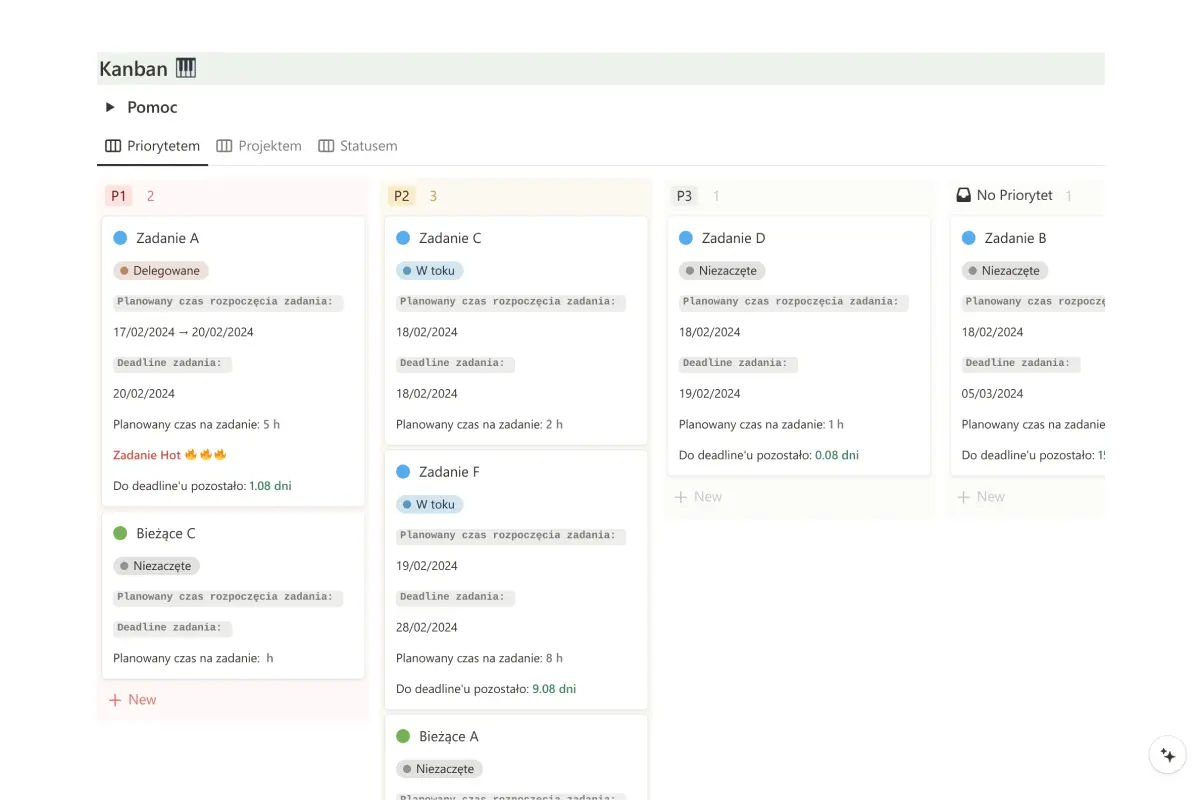Click the green circle icon on Bieżące A

[x=404, y=736]
